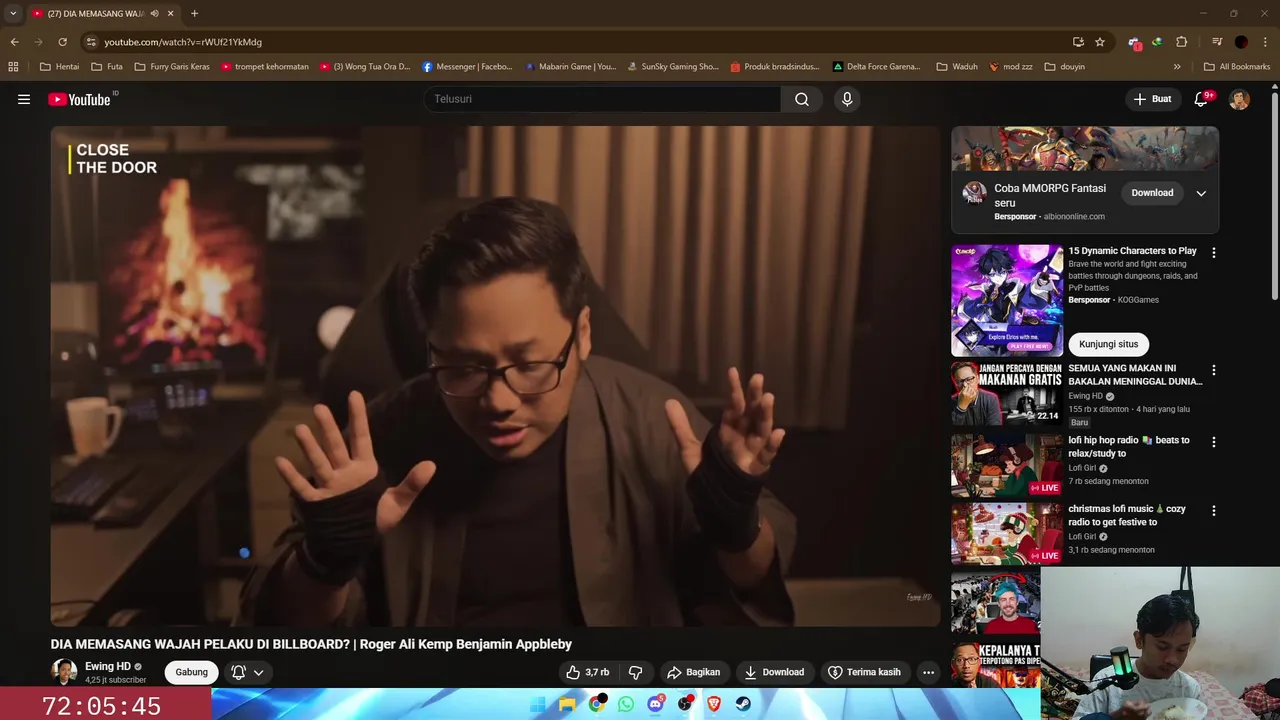Go to YouTube home via logo
This screenshot has height=720, width=1280.
point(80,99)
